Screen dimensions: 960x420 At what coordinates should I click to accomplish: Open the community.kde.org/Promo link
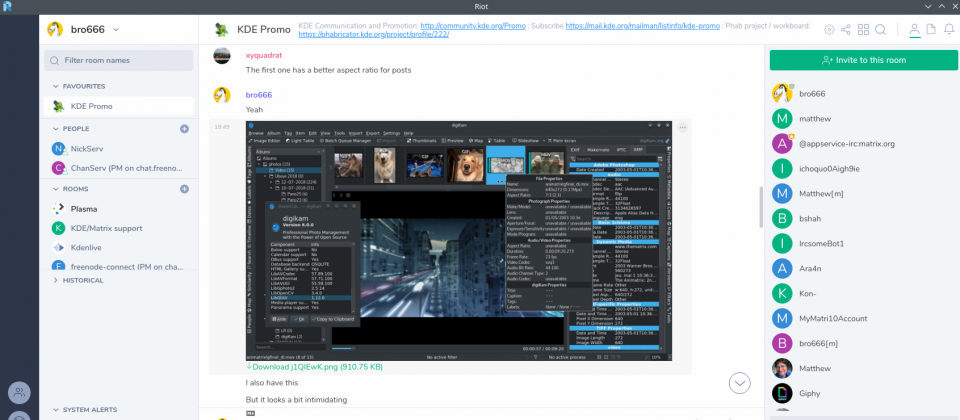click(473, 26)
